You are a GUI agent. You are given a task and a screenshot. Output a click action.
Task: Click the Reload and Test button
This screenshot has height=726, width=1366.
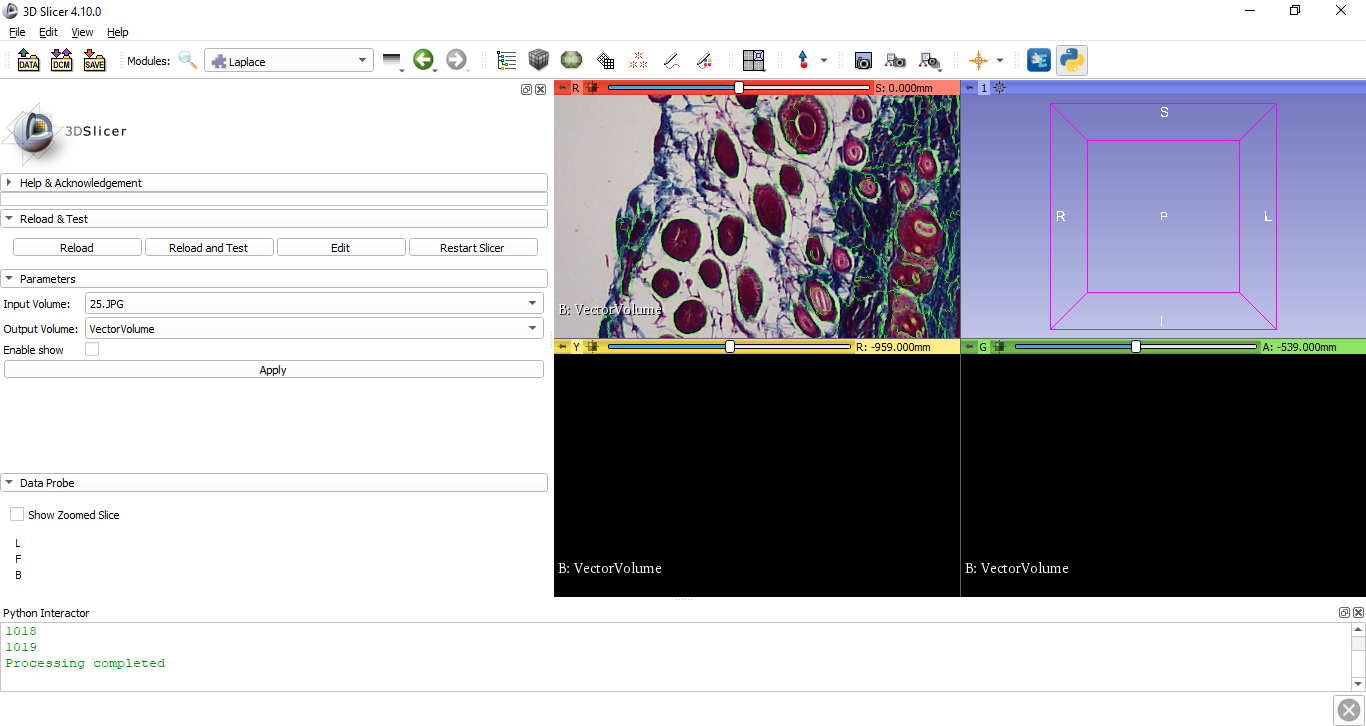(208, 248)
